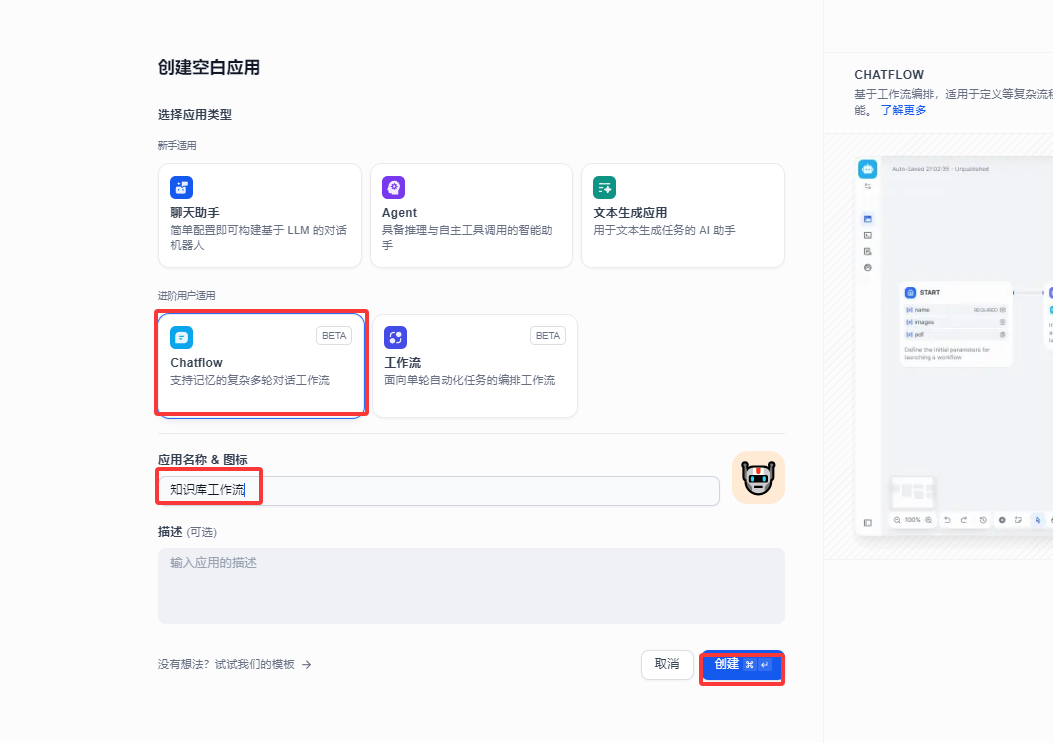
Task: Open the 了解更多 link
Action: [903, 110]
